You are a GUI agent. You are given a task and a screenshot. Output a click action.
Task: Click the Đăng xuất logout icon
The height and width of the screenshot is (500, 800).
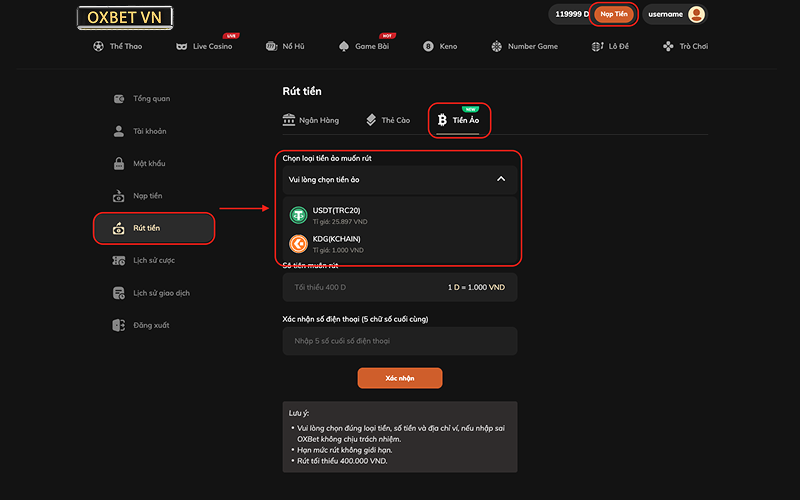(x=119, y=325)
